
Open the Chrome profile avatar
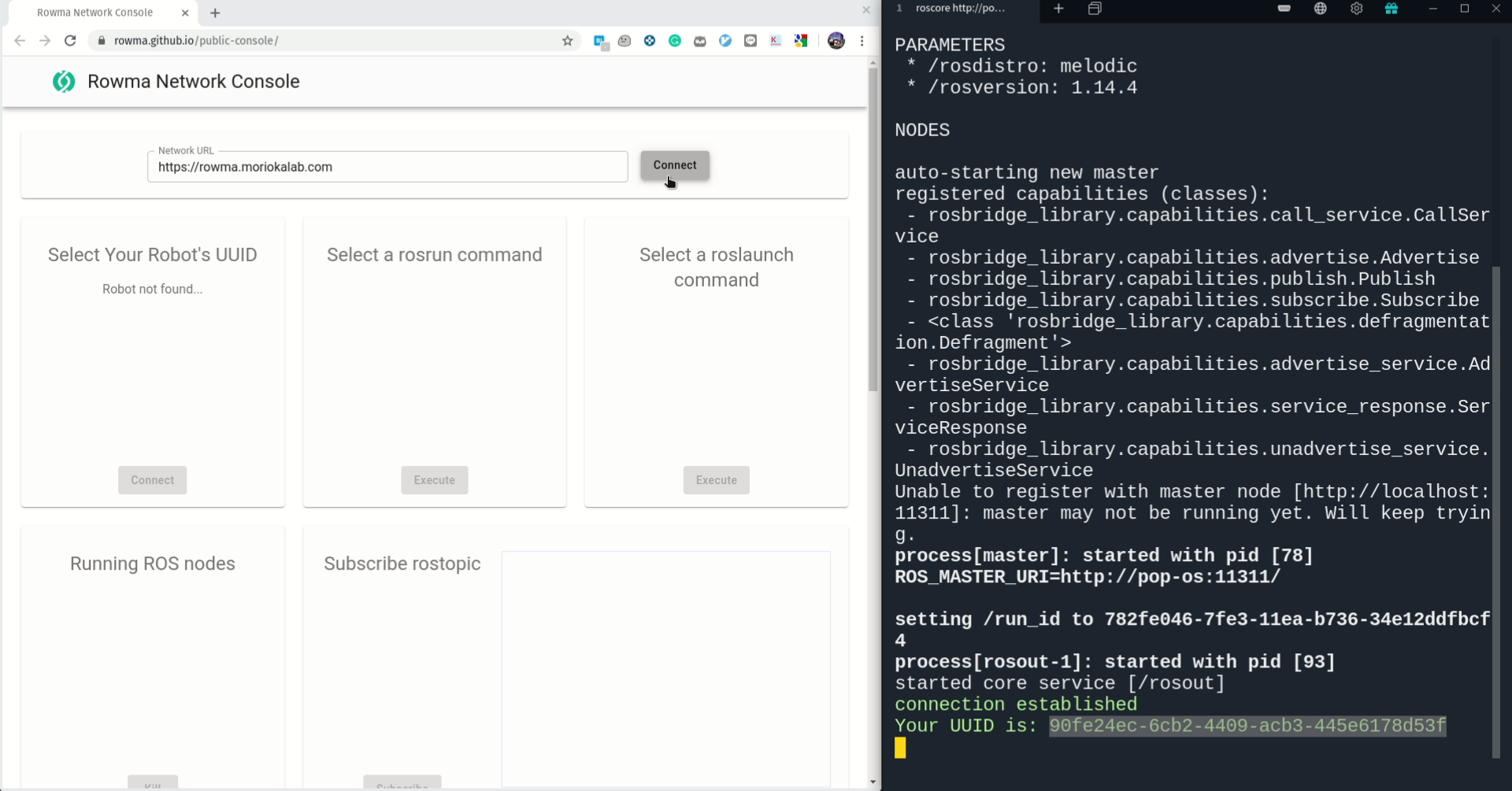pos(836,41)
